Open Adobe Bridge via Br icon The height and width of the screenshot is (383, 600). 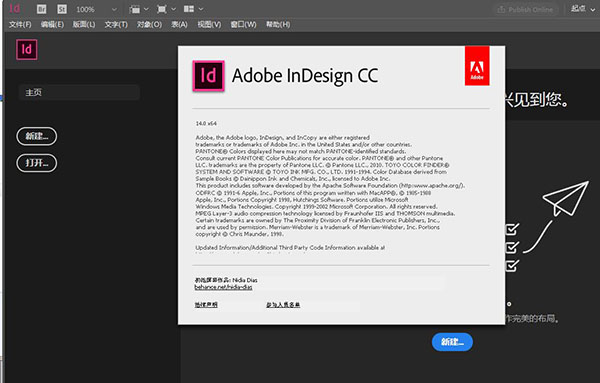42,9
